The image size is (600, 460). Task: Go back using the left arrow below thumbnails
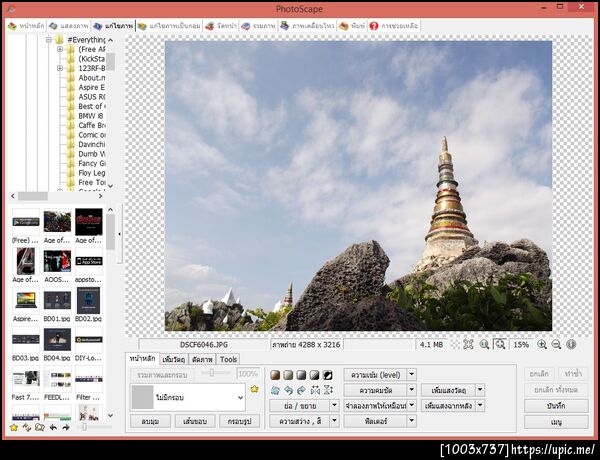pos(53,427)
